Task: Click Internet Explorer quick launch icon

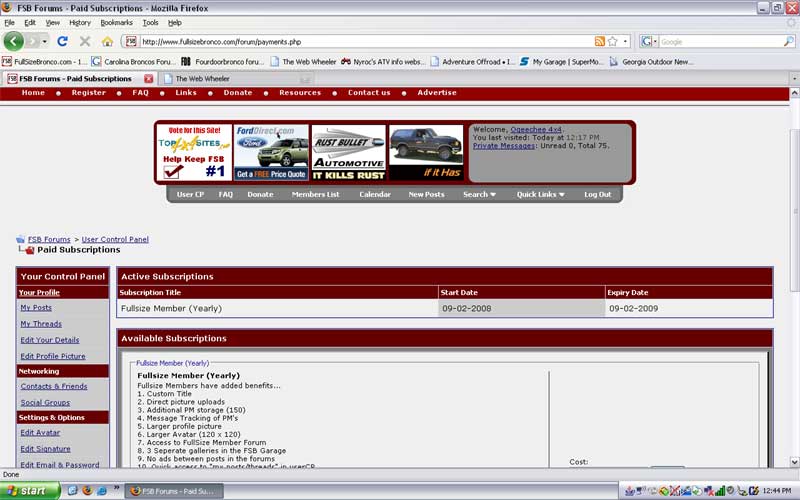Action: coord(102,491)
